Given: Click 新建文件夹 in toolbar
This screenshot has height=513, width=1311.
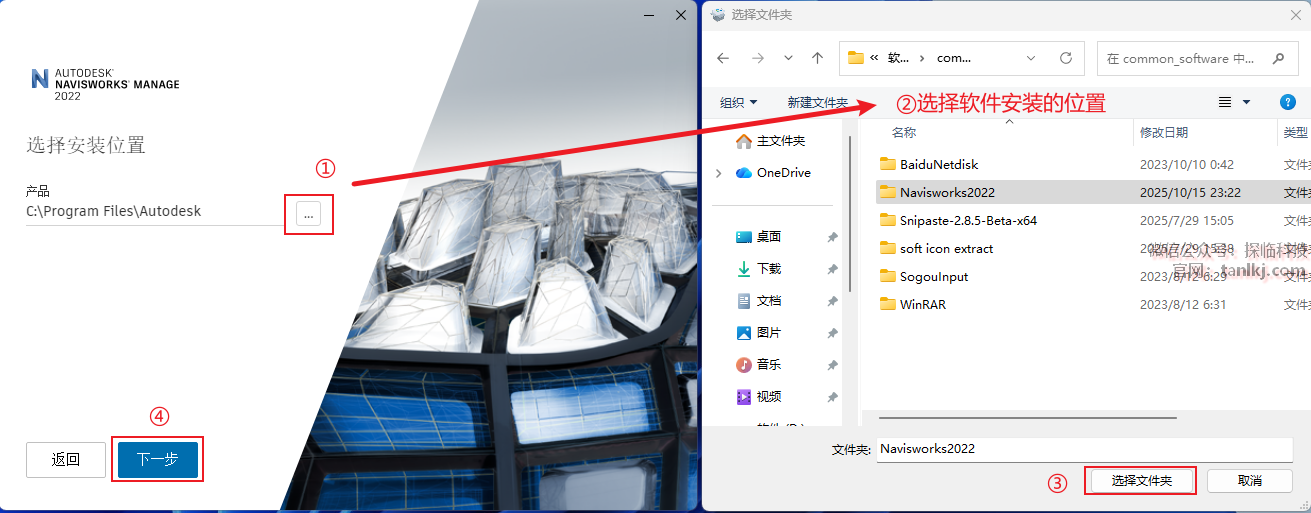Looking at the screenshot, I should [x=817, y=102].
